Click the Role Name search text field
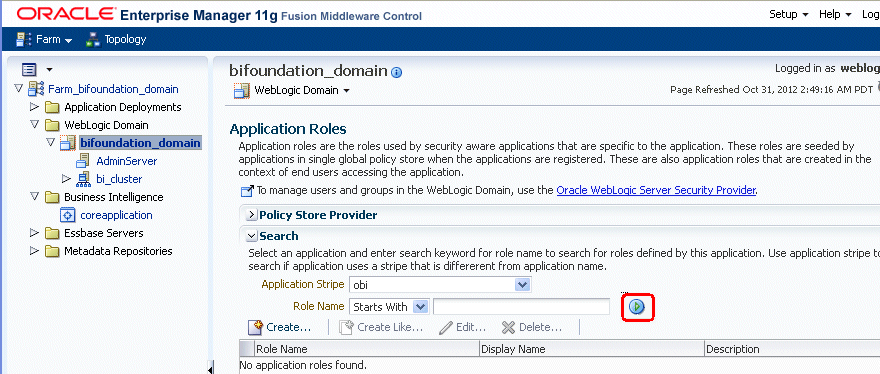 click(521, 307)
